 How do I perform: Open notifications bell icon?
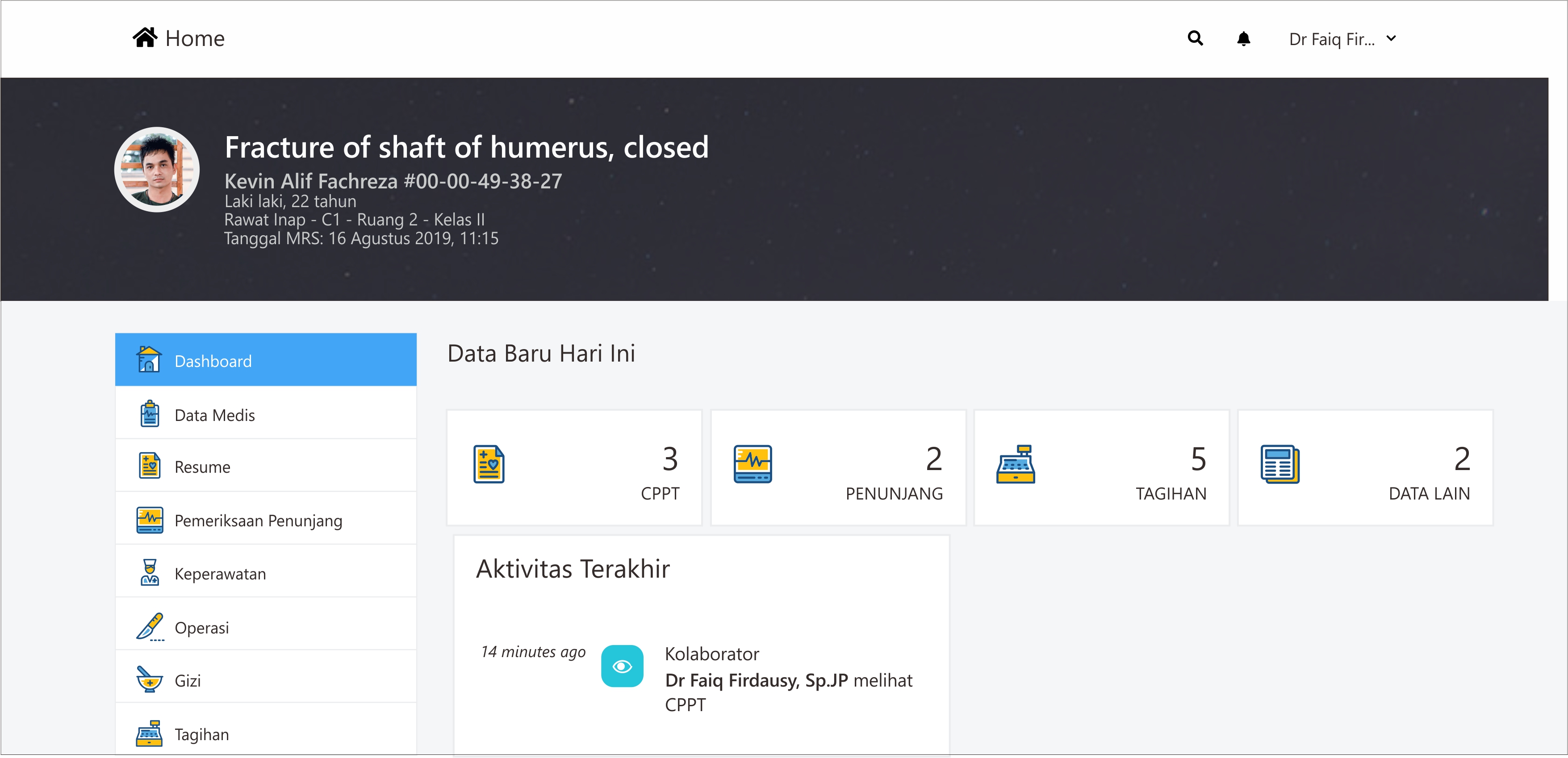[x=1244, y=38]
